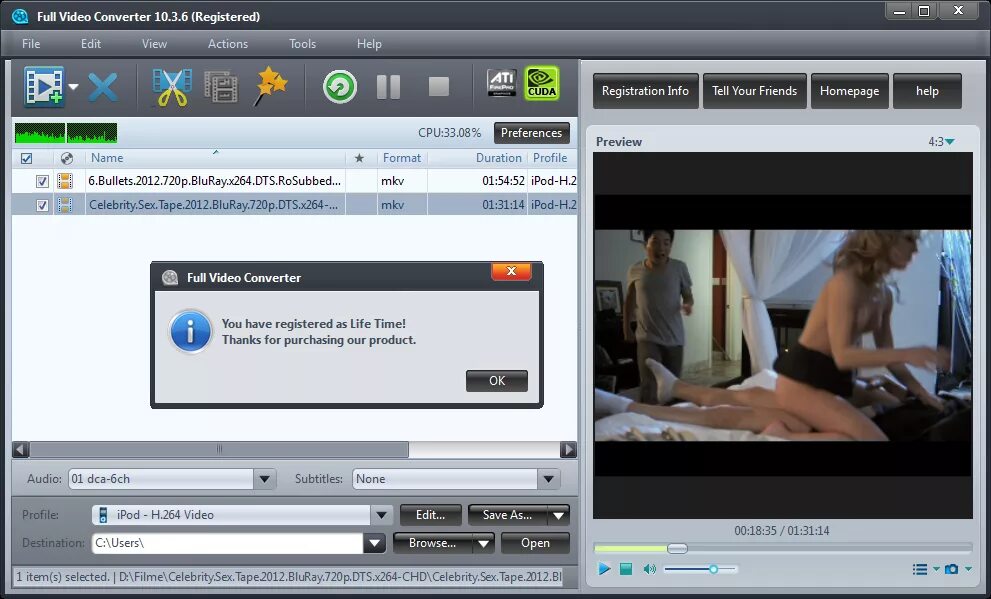Play the preview video
Screen dimensions: 991x599
(604, 569)
